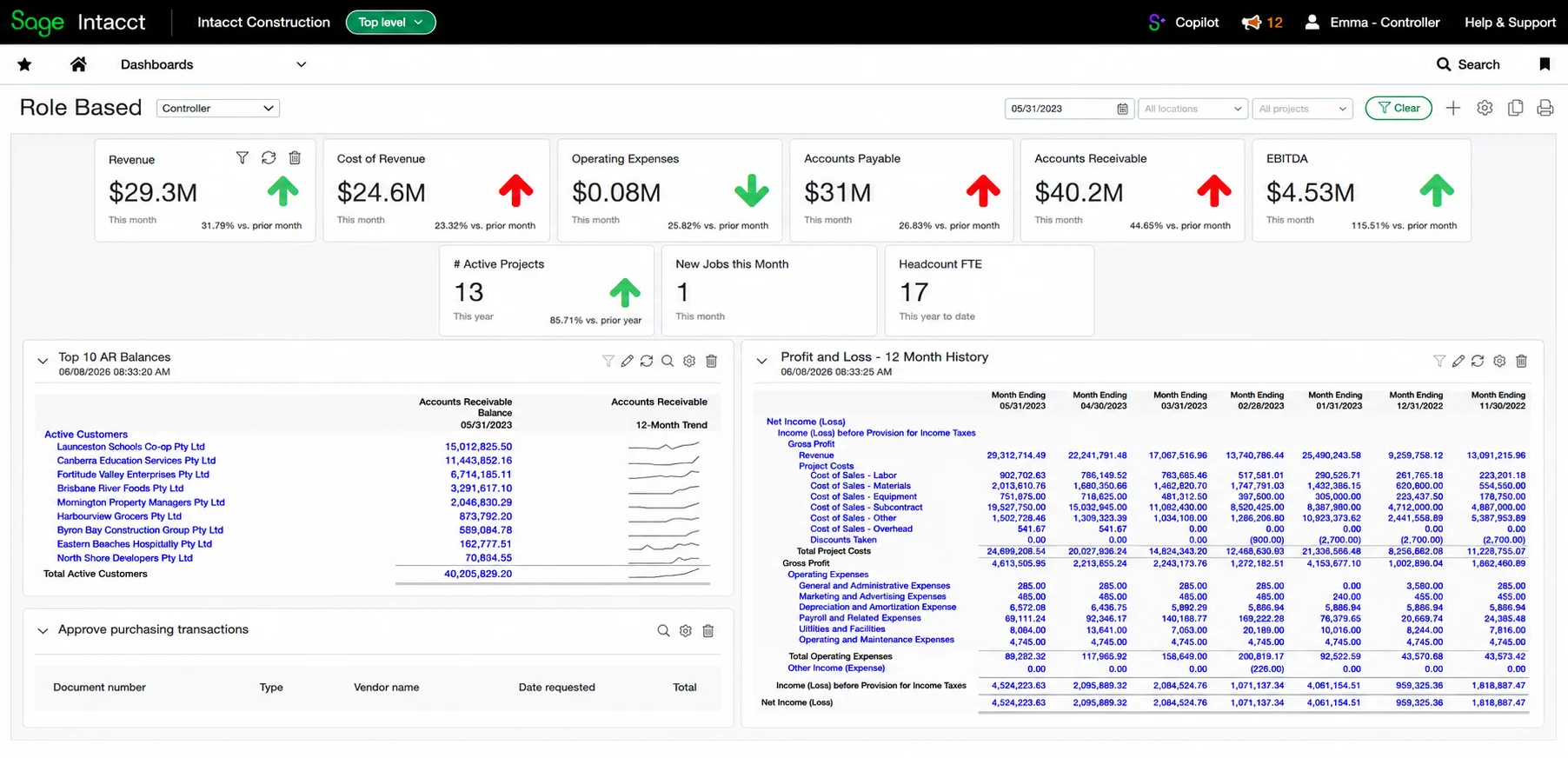
Task: Collapse the Top 10 AR Balances panel
Action: (43, 361)
